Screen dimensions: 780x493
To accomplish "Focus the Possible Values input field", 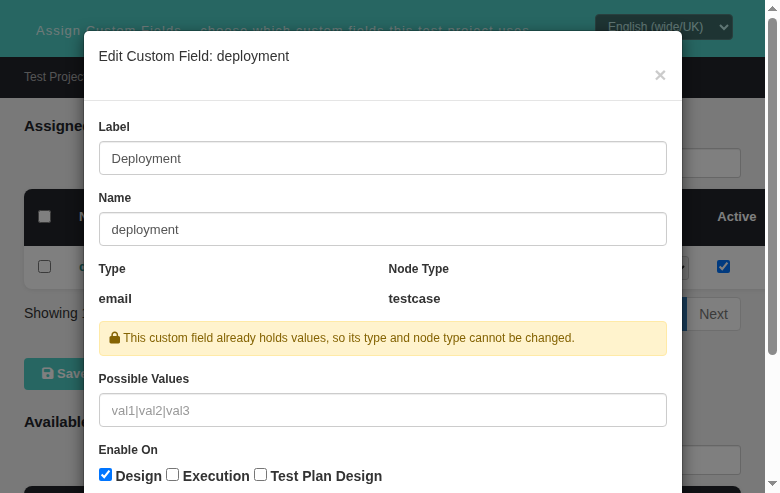I will (383, 410).
